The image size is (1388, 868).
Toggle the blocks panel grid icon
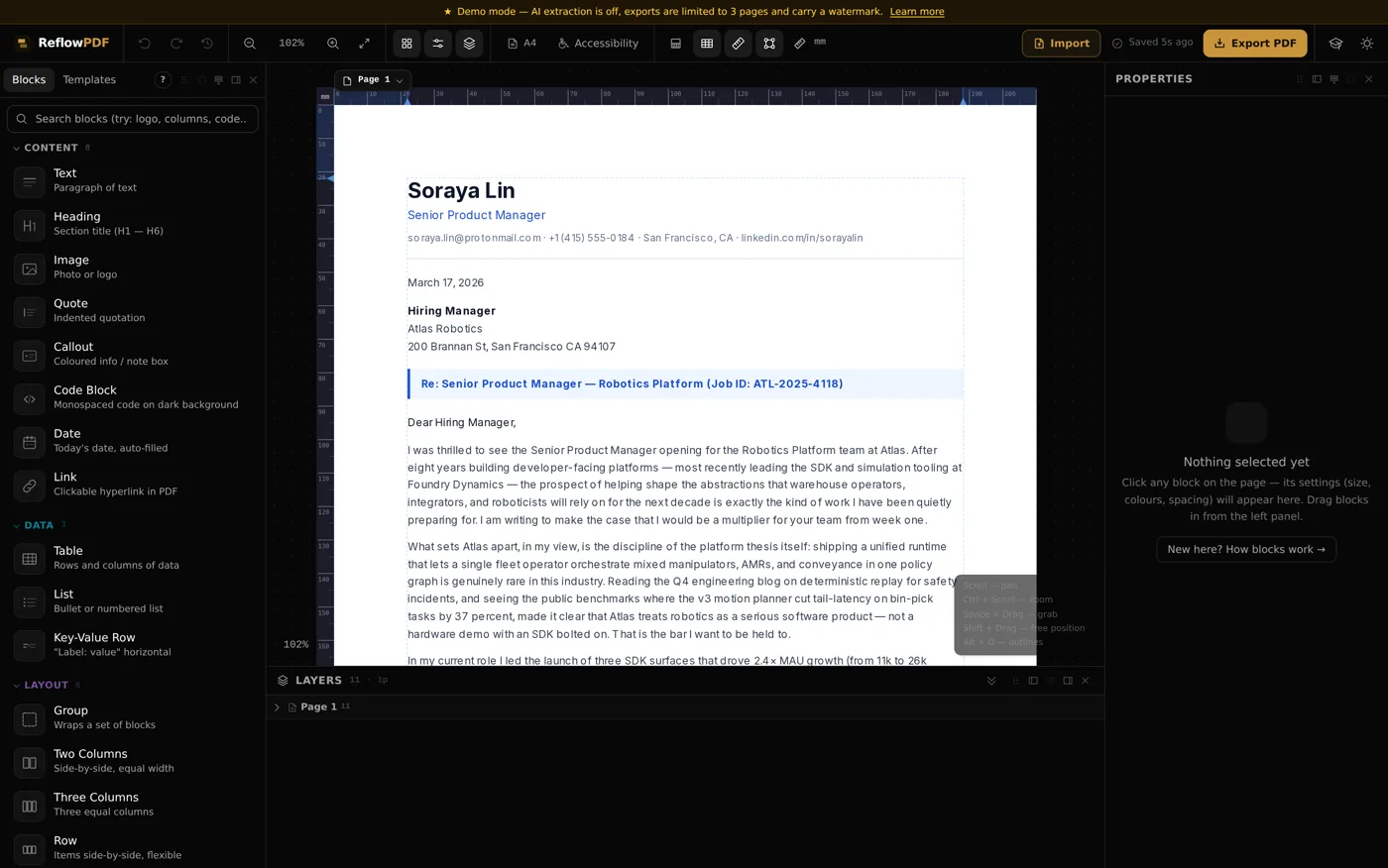406,44
